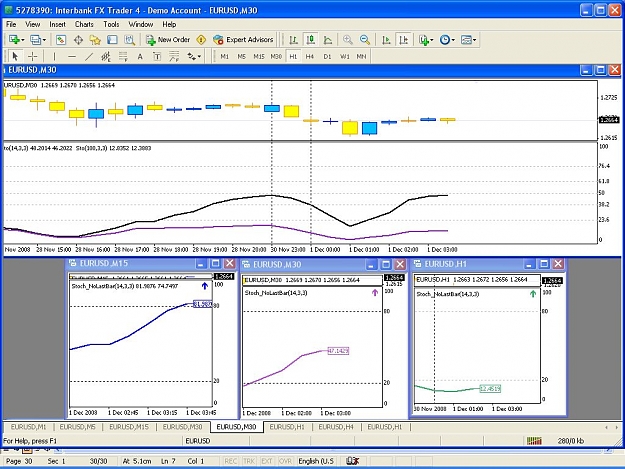625x469 pixels.
Task: Open the Window menu
Action: click(141, 24)
